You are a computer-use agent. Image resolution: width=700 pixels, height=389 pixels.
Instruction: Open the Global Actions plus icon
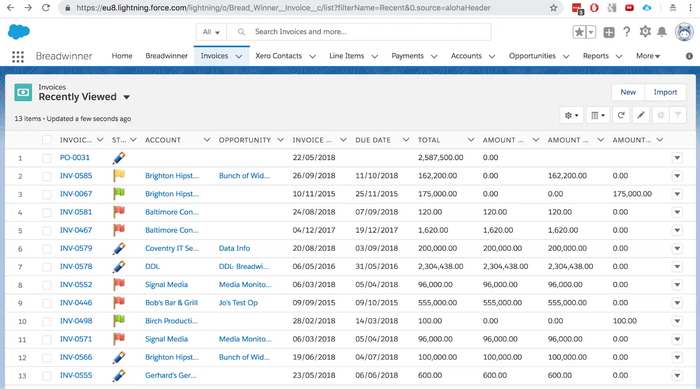609,32
